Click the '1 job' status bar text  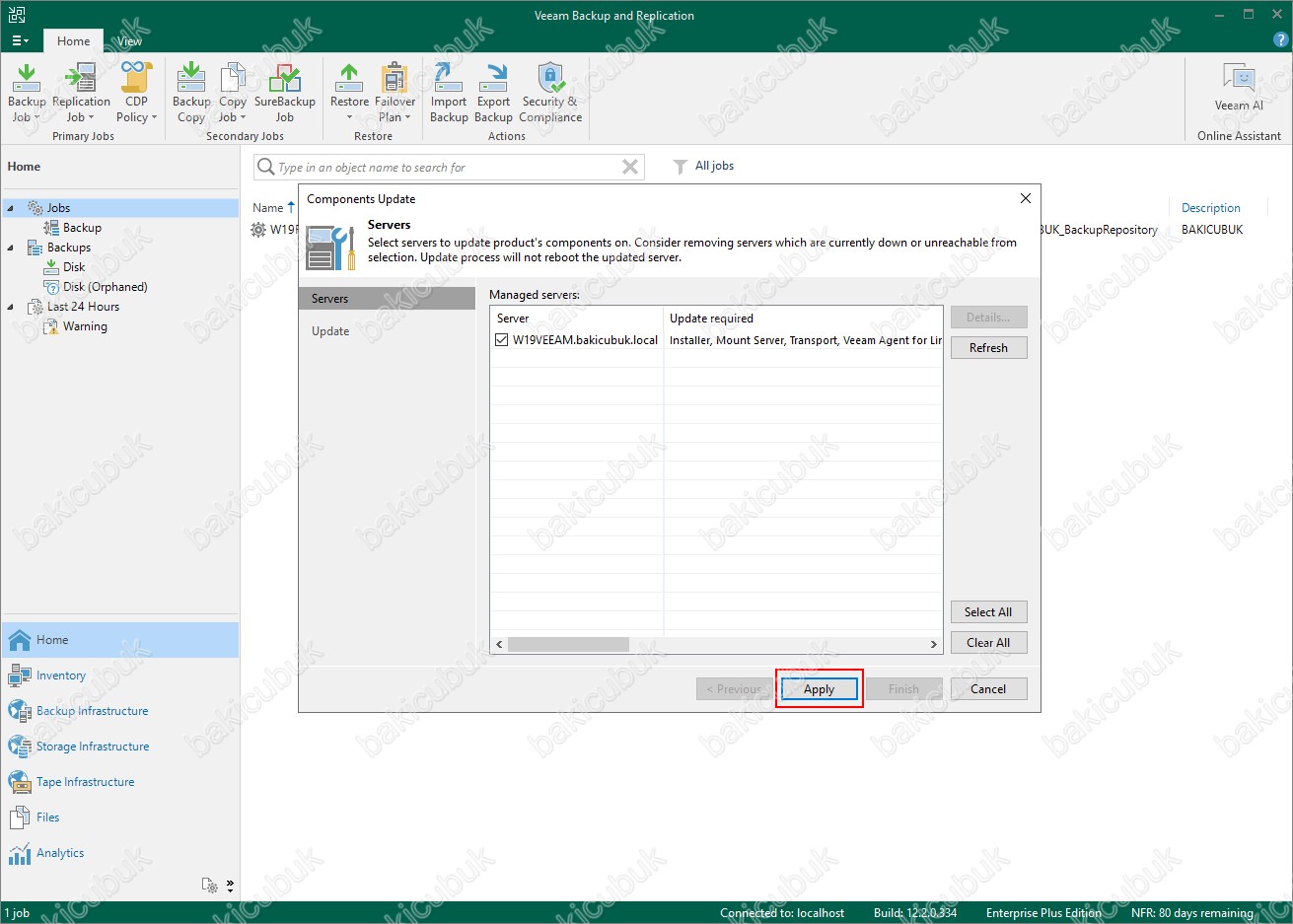click(x=17, y=913)
